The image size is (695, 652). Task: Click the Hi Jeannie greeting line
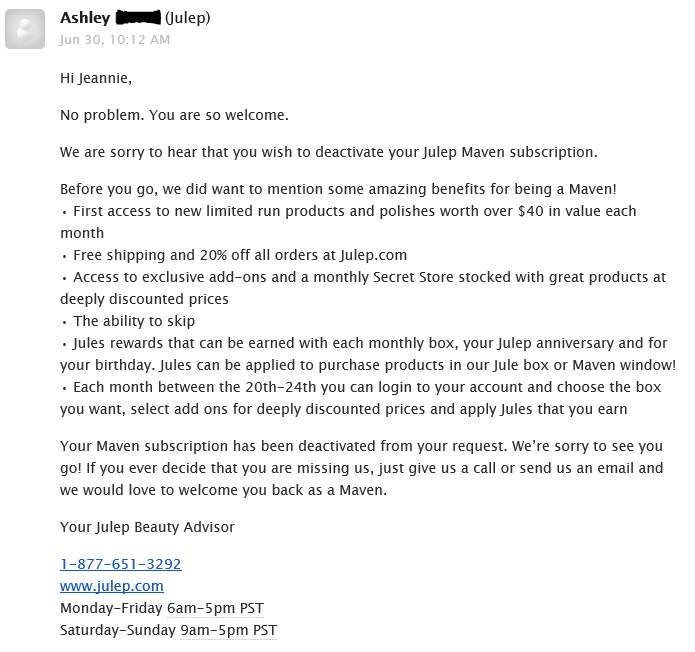(95, 78)
